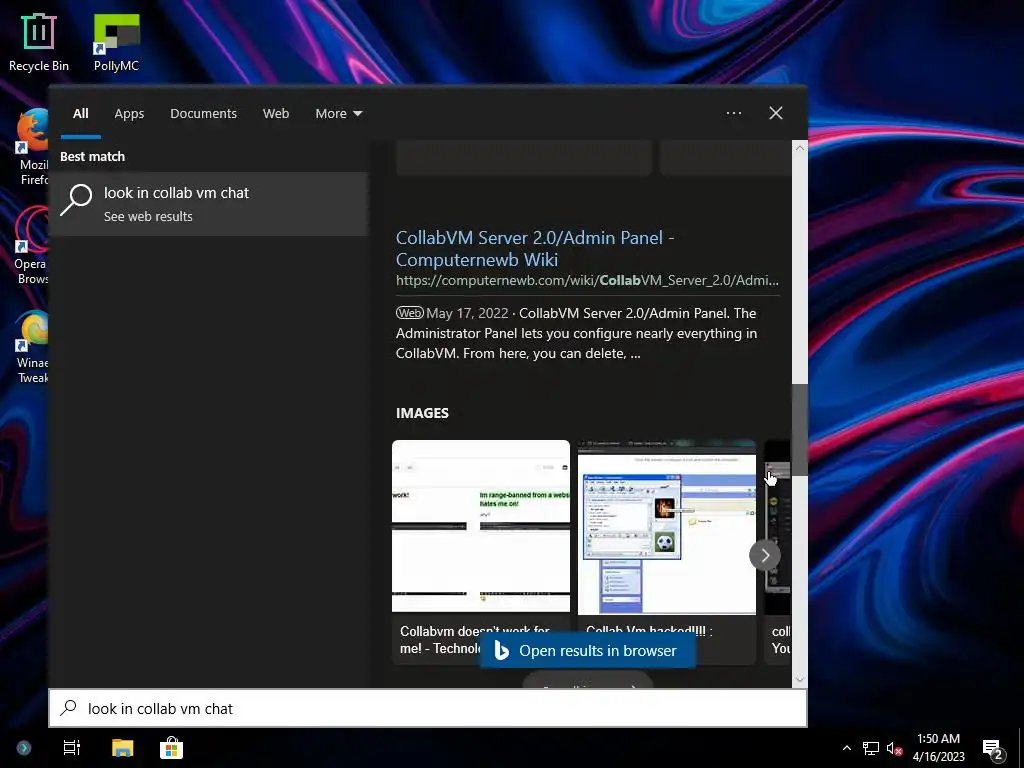1024x768 pixels.
Task: Open Task View on the taskbar
Action: [72, 748]
